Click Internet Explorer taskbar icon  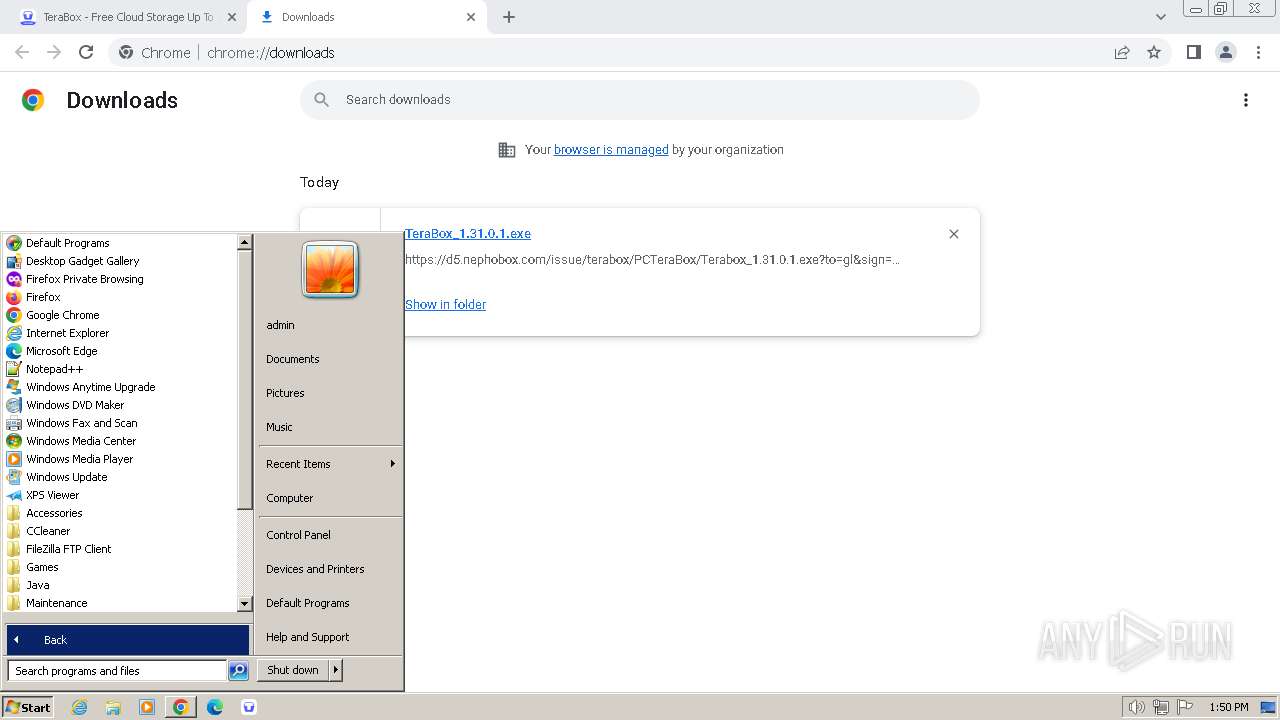pyautogui.click(x=79, y=707)
